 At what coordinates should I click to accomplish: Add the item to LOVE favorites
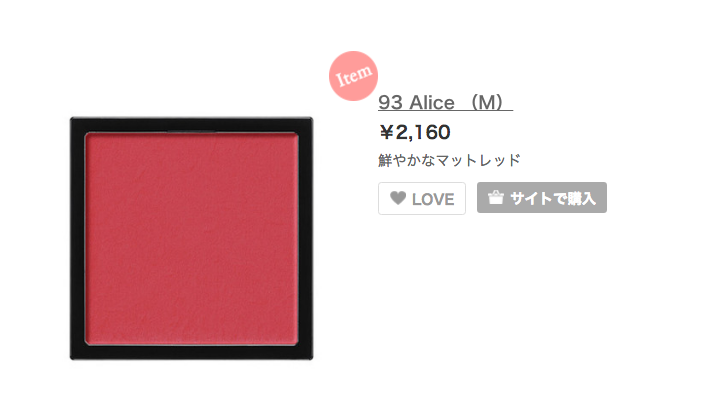point(422,198)
